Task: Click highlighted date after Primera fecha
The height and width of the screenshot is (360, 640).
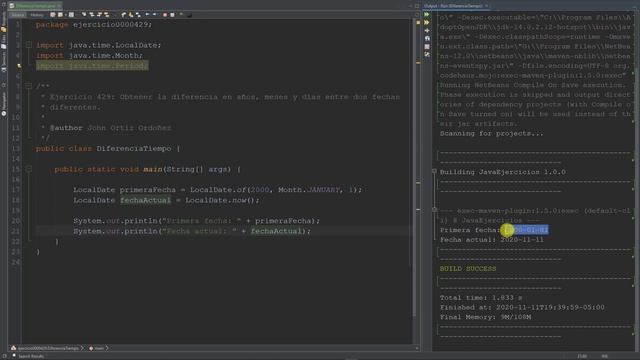Action: [526, 230]
